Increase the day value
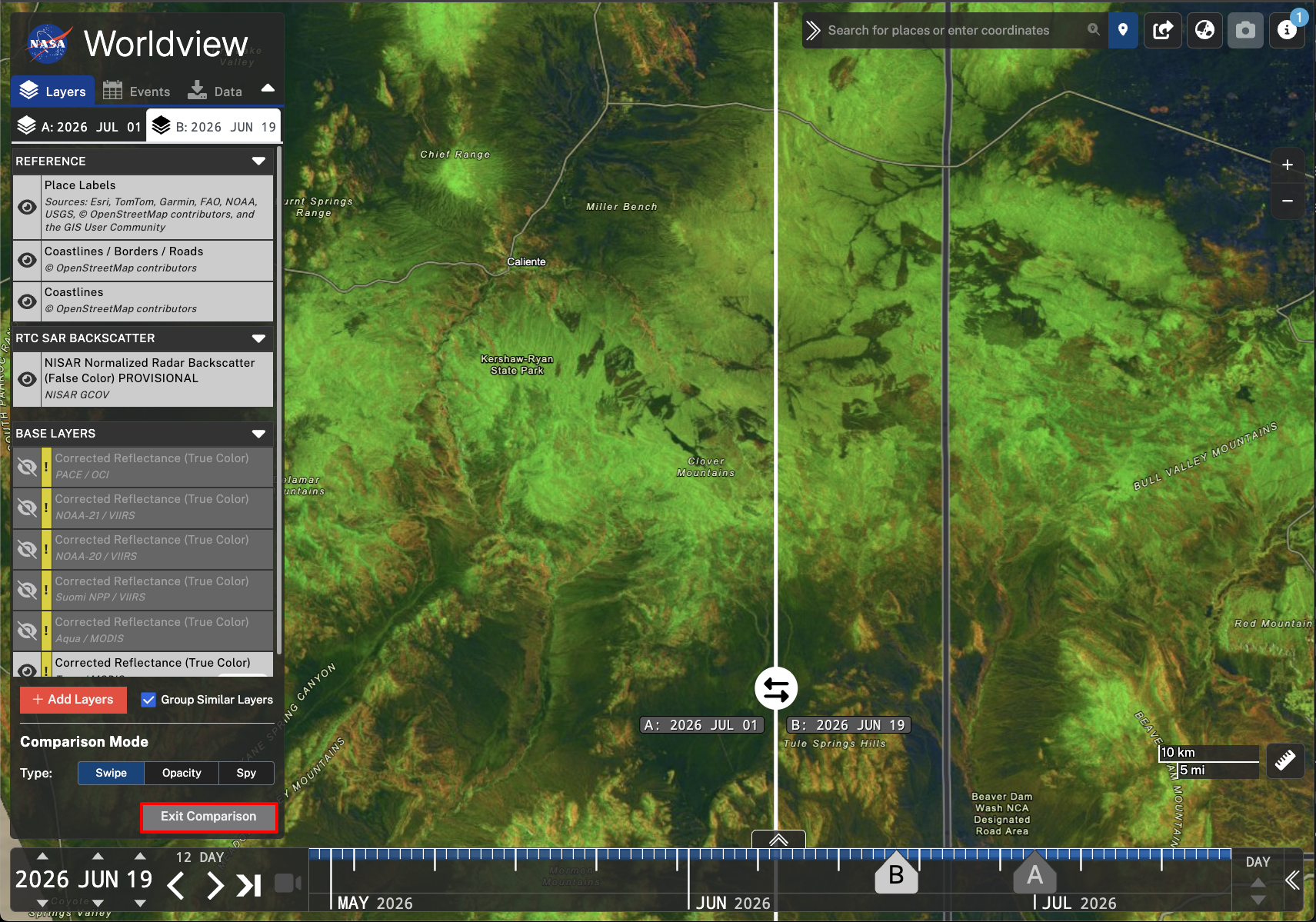The image size is (1316, 922). pos(139,856)
